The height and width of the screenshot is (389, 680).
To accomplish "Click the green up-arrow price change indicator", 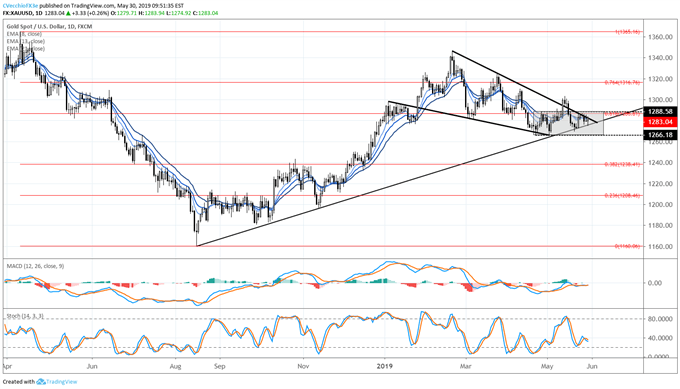I will [68, 13].
